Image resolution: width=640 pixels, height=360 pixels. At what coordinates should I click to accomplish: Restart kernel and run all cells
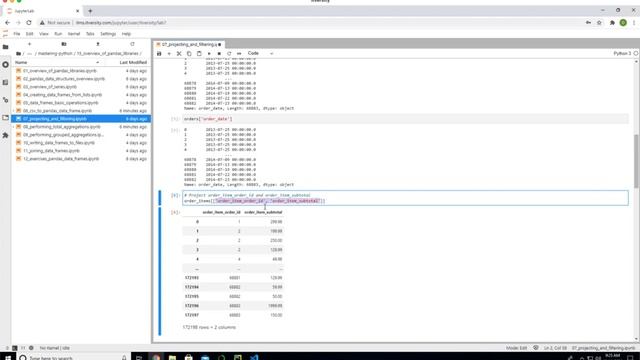[x=239, y=53]
